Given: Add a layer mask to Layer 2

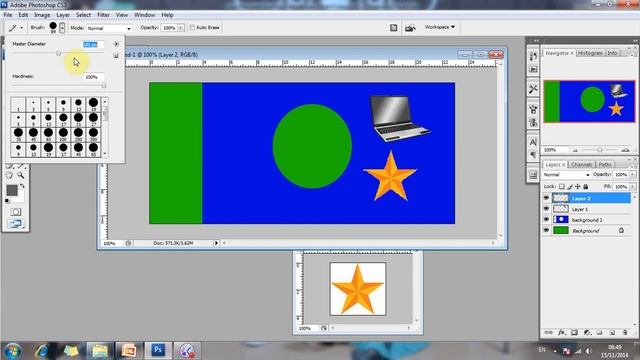Looking at the screenshot, I should (x=574, y=333).
